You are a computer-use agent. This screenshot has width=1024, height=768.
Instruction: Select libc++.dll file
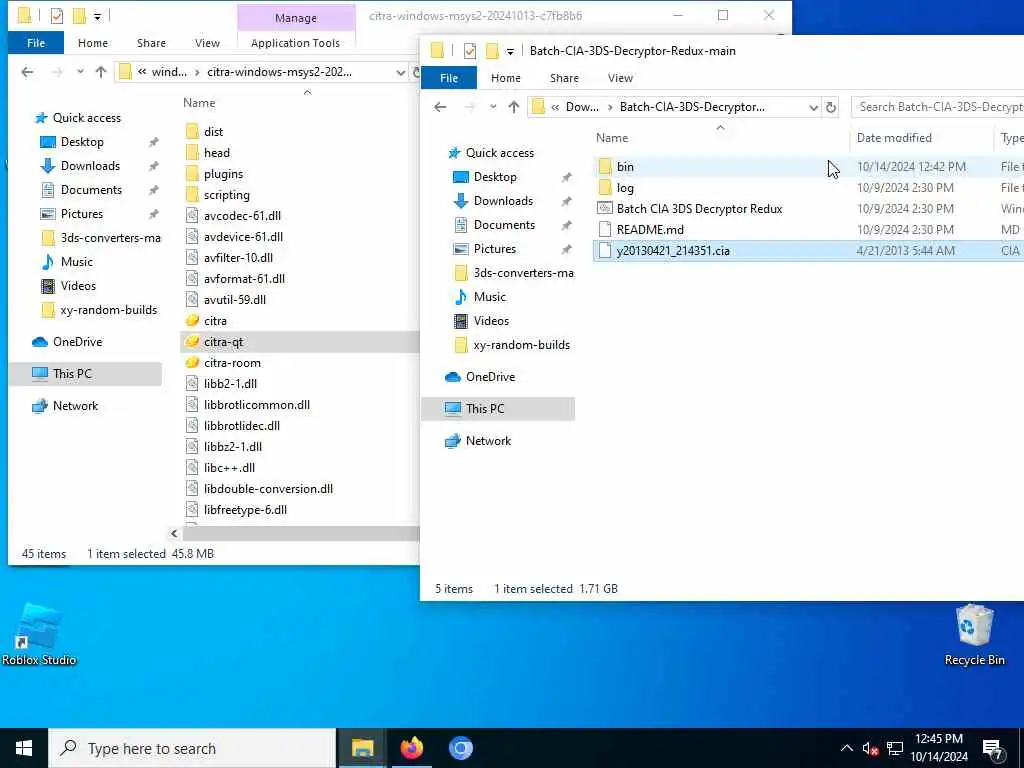(x=229, y=468)
